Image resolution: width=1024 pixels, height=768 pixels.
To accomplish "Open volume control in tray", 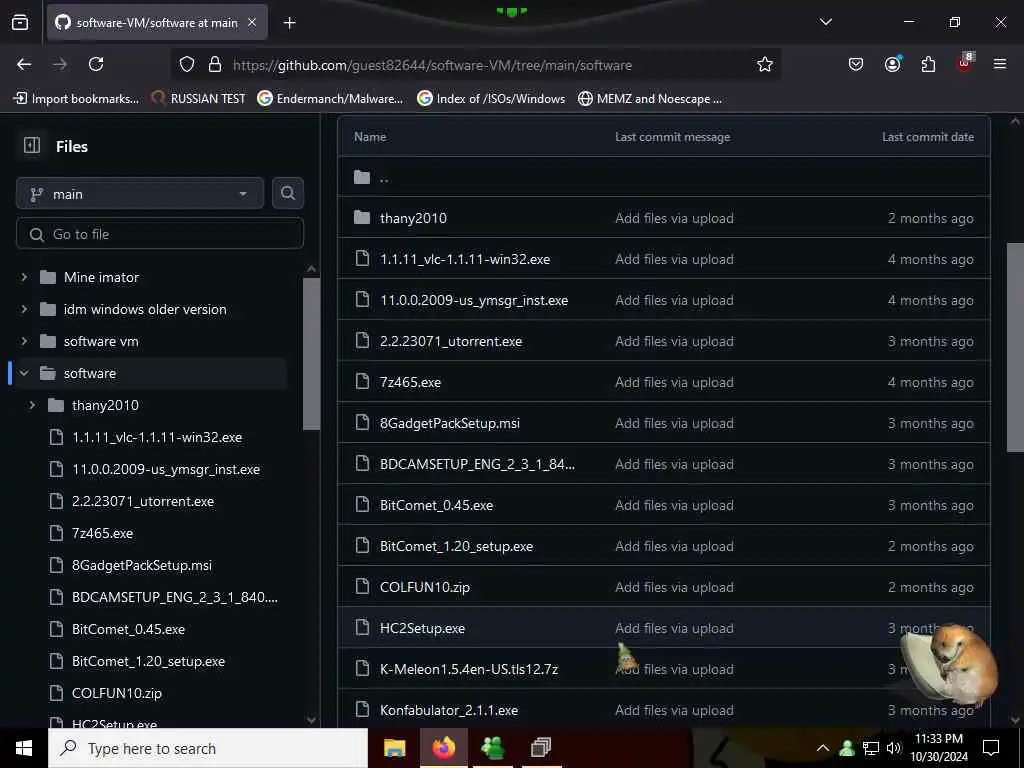I will (x=894, y=748).
